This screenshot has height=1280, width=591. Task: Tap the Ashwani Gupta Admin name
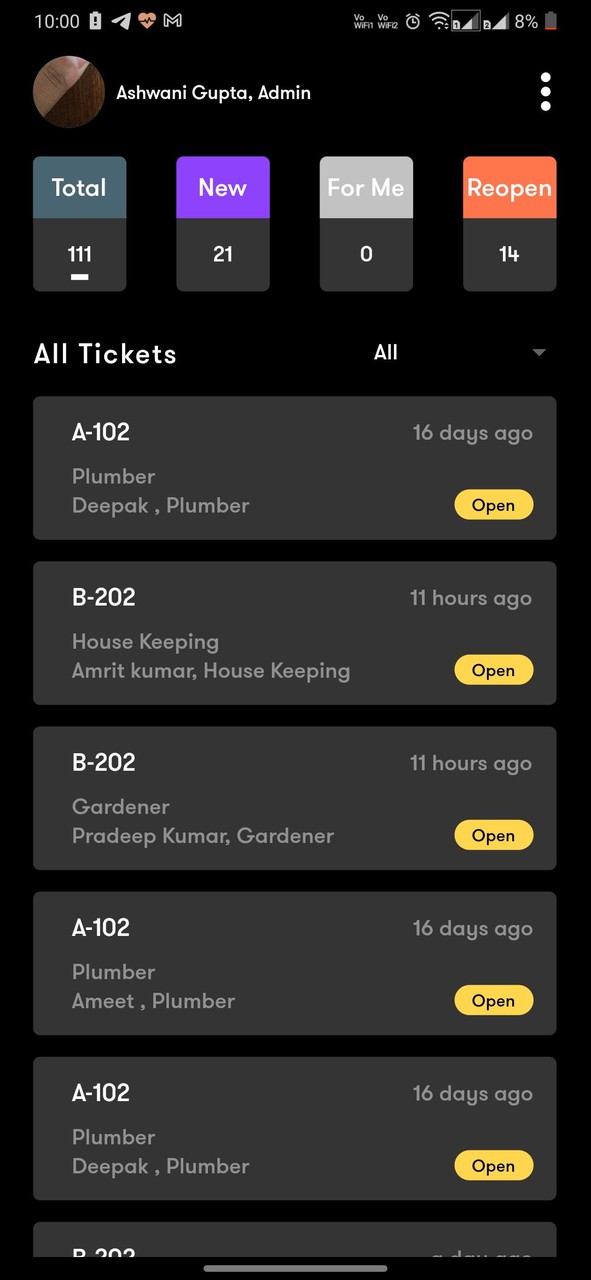point(213,92)
